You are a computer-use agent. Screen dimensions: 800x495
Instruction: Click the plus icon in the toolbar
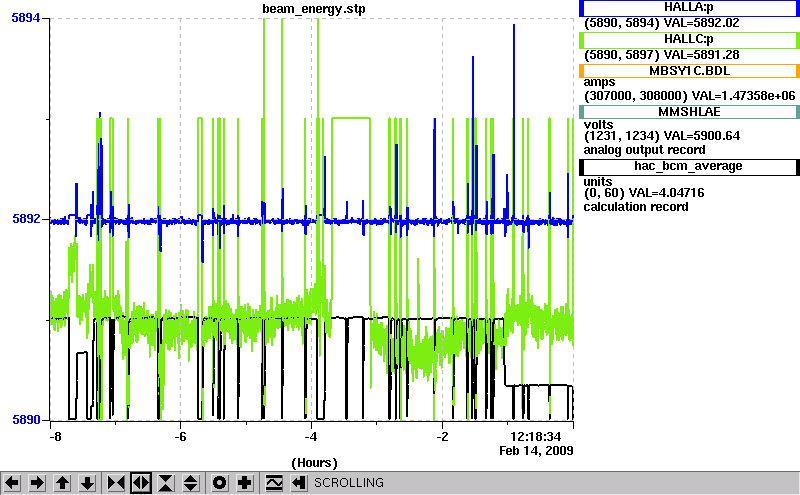245,483
